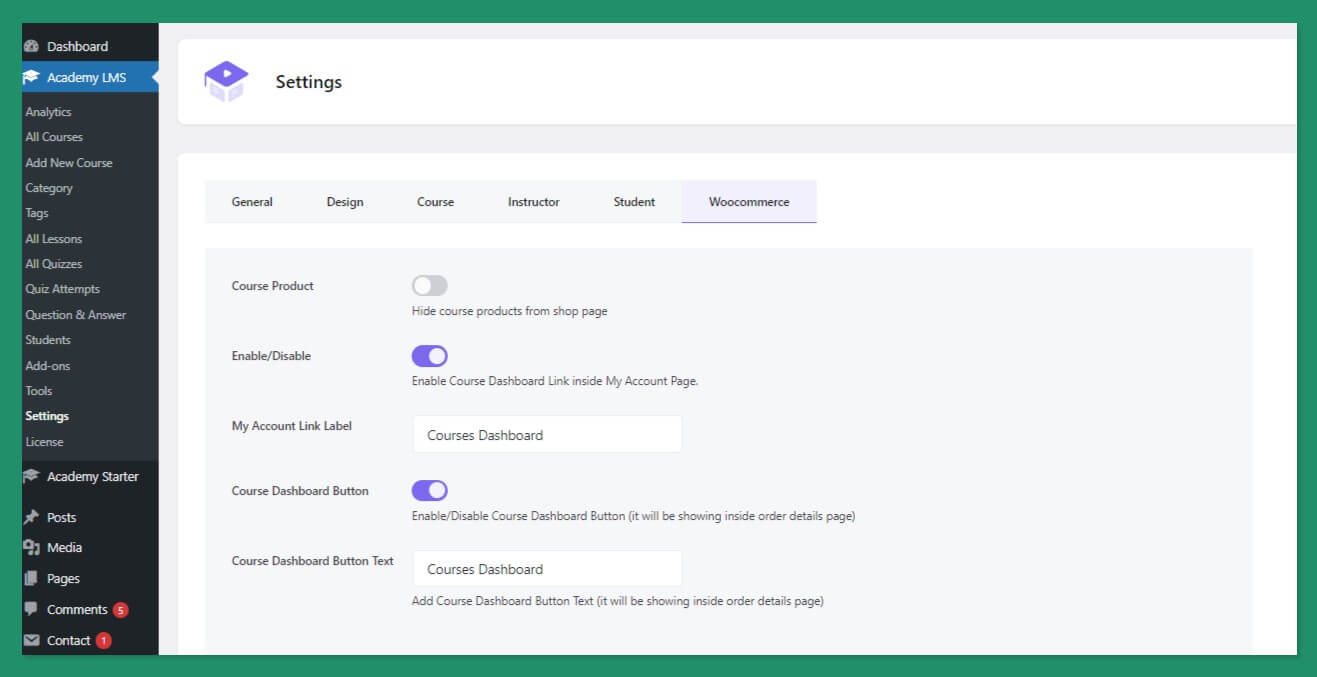Viewport: 1317px width, 677px height.
Task: Open the Media library icon
Action: point(33,547)
